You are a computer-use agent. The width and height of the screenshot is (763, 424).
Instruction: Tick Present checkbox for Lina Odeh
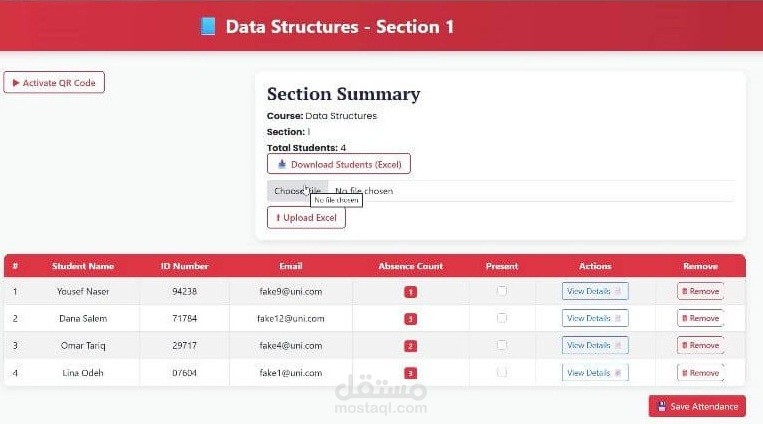502,372
